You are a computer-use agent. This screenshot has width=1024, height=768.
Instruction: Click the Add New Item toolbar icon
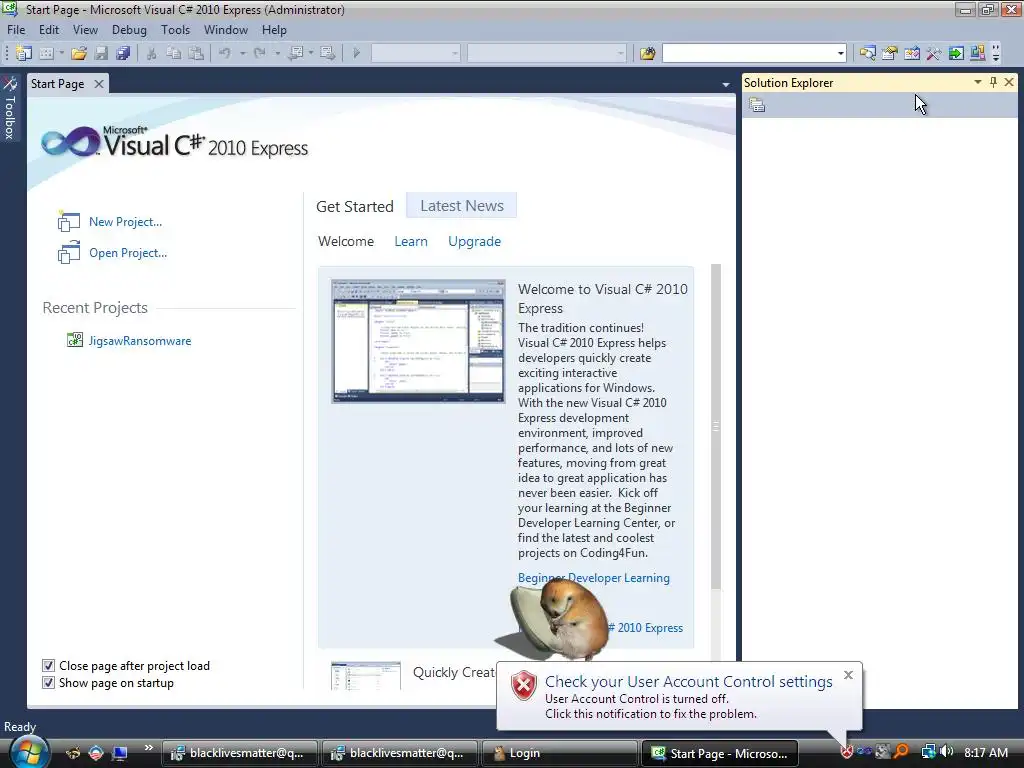pyautogui.click(x=46, y=53)
